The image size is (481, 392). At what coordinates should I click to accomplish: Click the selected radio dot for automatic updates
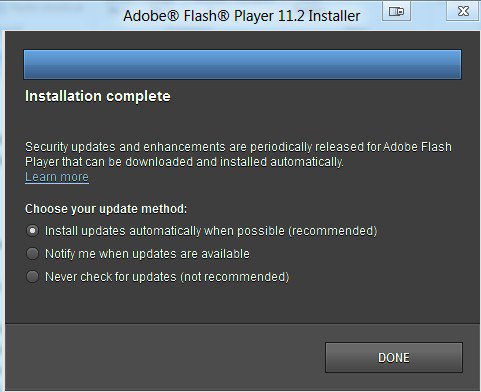point(32,231)
